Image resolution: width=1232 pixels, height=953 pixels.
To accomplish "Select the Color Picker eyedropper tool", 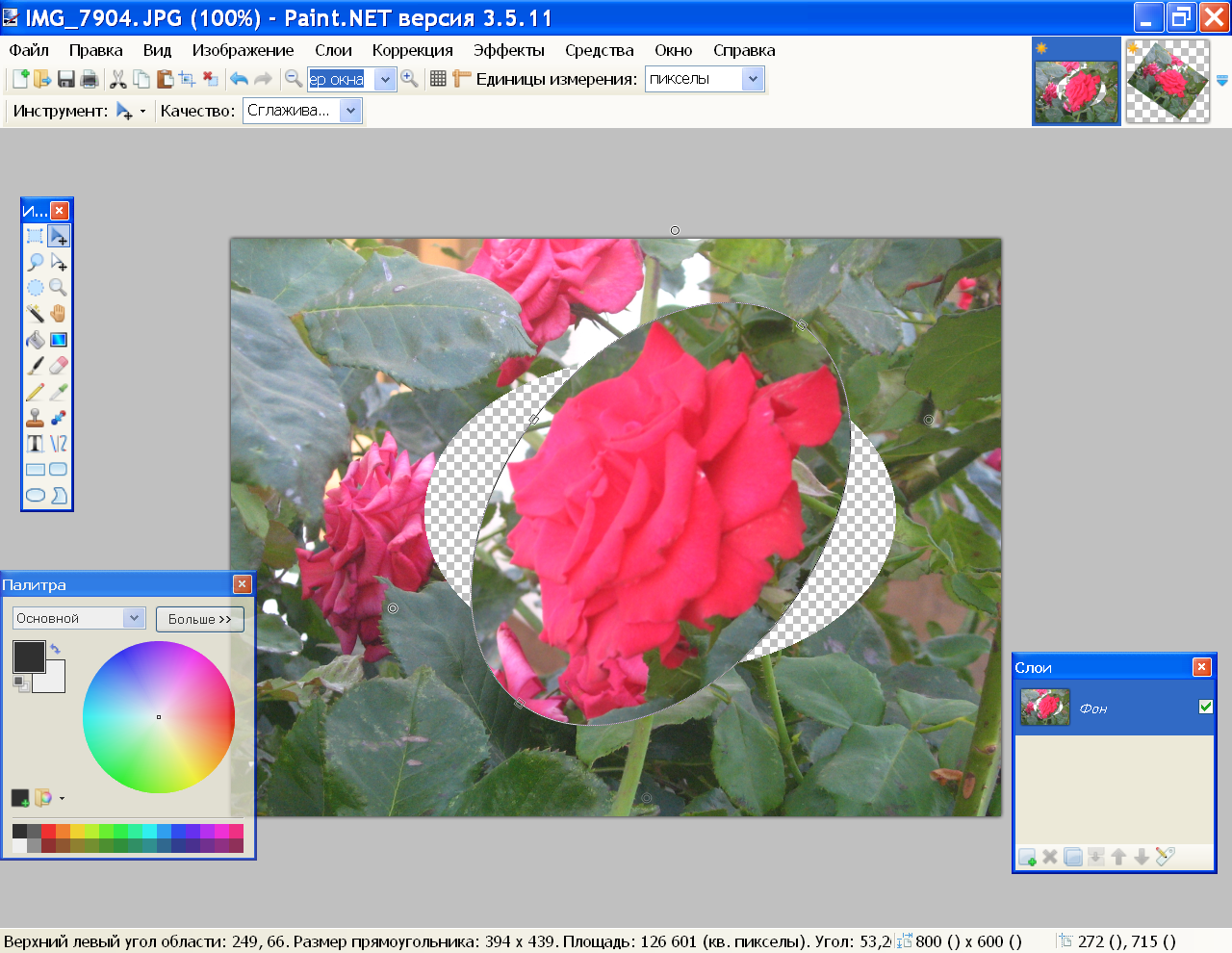I will 59,392.
